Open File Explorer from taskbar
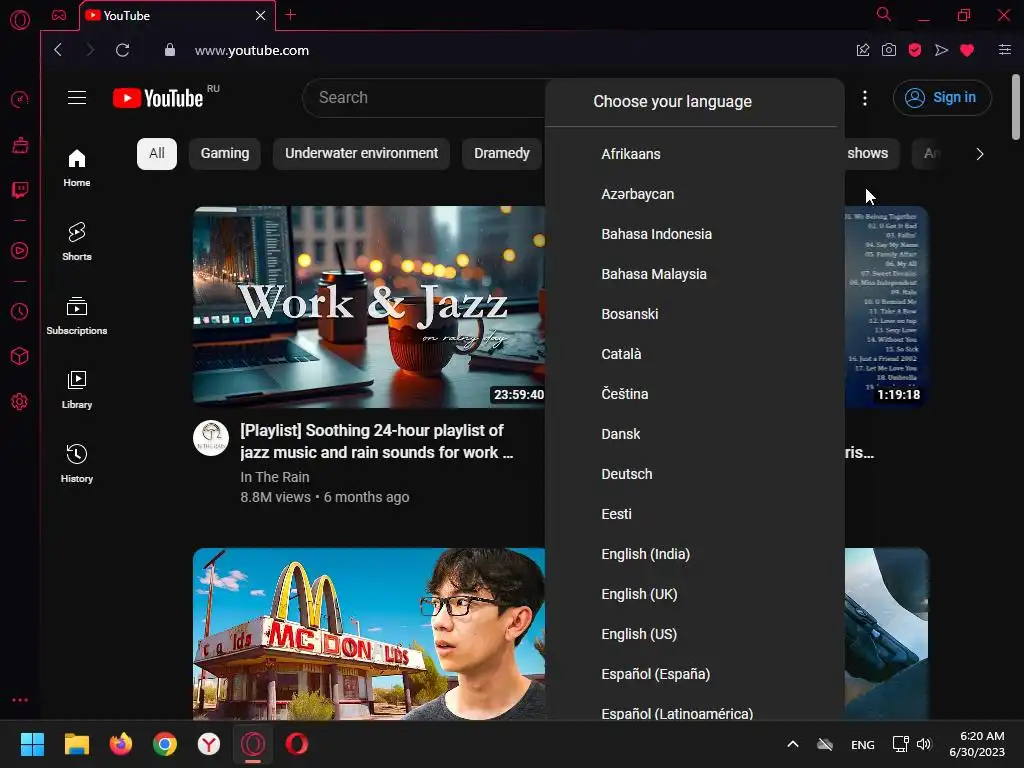Image resolution: width=1024 pixels, height=768 pixels. click(x=76, y=744)
